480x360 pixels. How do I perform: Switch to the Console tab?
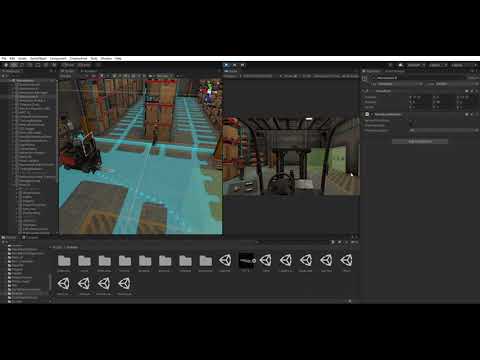(x=31, y=238)
